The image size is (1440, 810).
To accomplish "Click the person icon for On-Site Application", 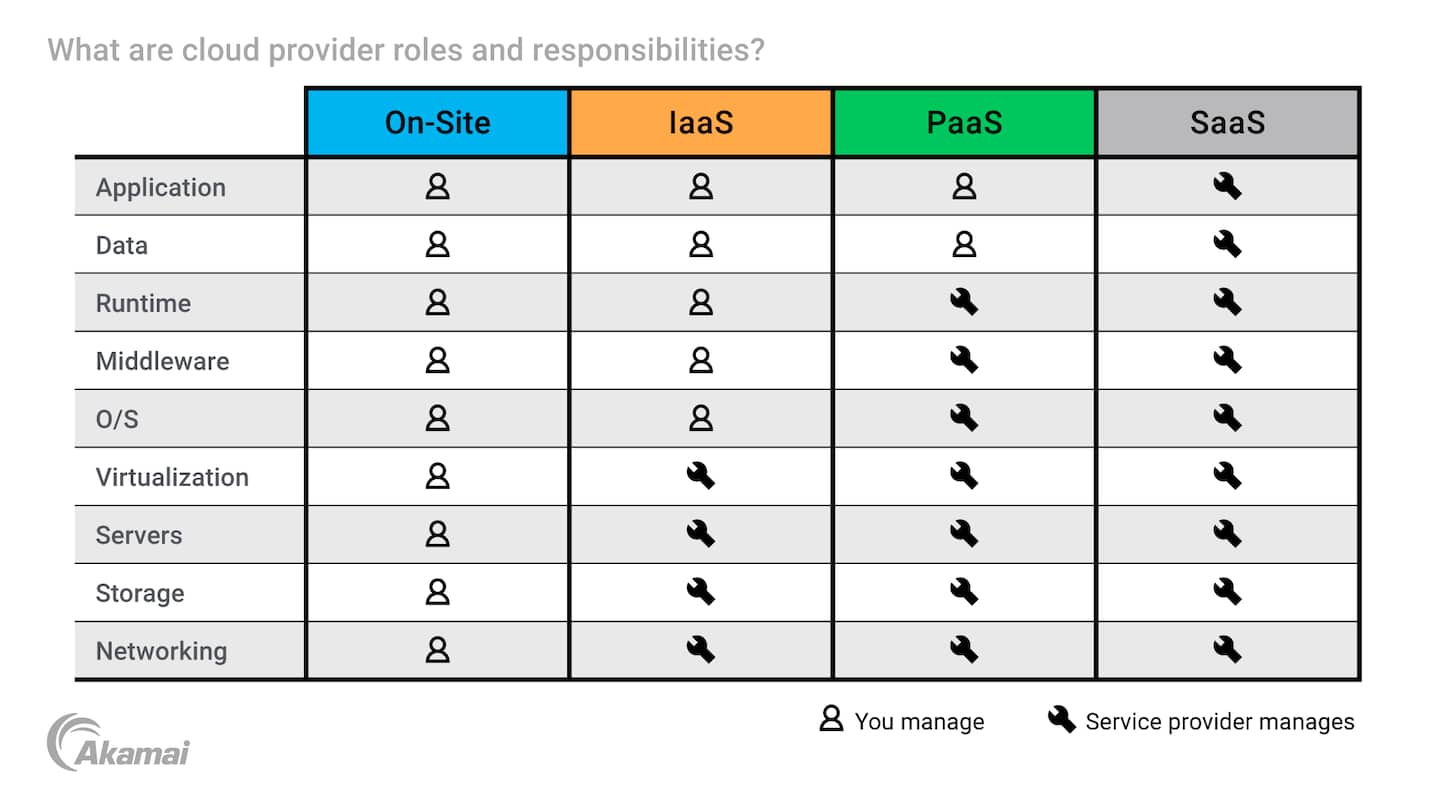I will point(437,187).
